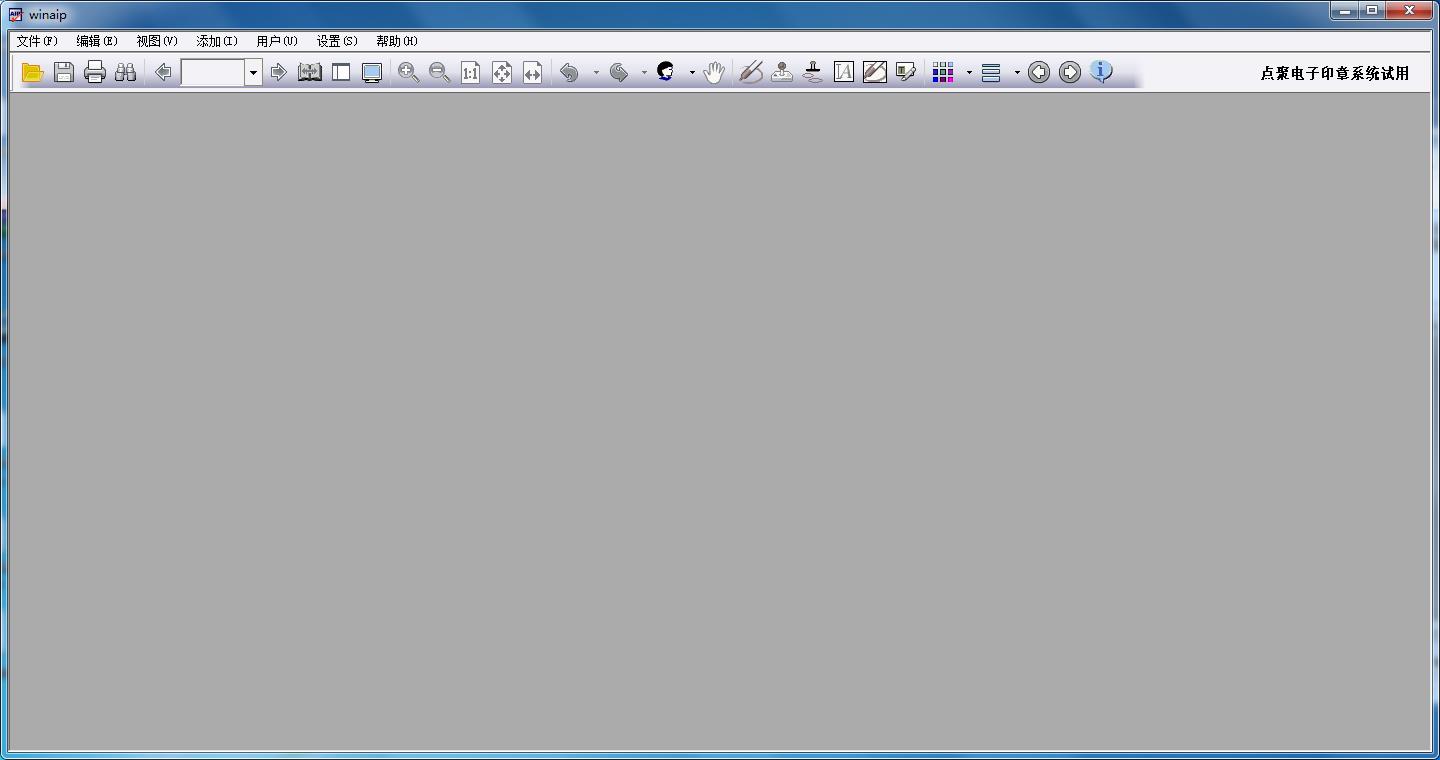Viewport: 1440px width, 760px height.
Task: Open the 文件(F) menu
Action: click(x=37, y=41)
